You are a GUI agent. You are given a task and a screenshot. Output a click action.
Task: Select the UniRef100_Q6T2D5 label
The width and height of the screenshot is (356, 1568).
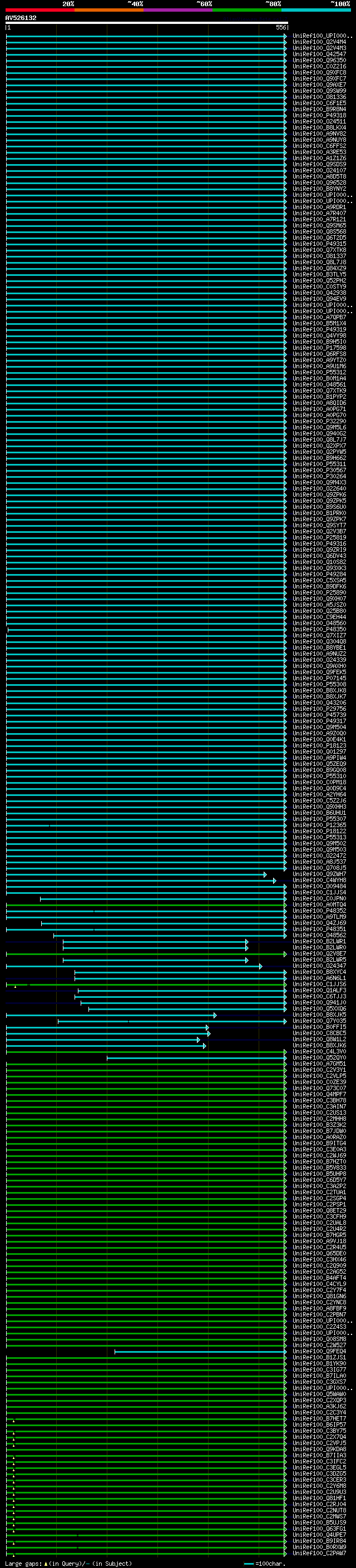pos(319,238)
